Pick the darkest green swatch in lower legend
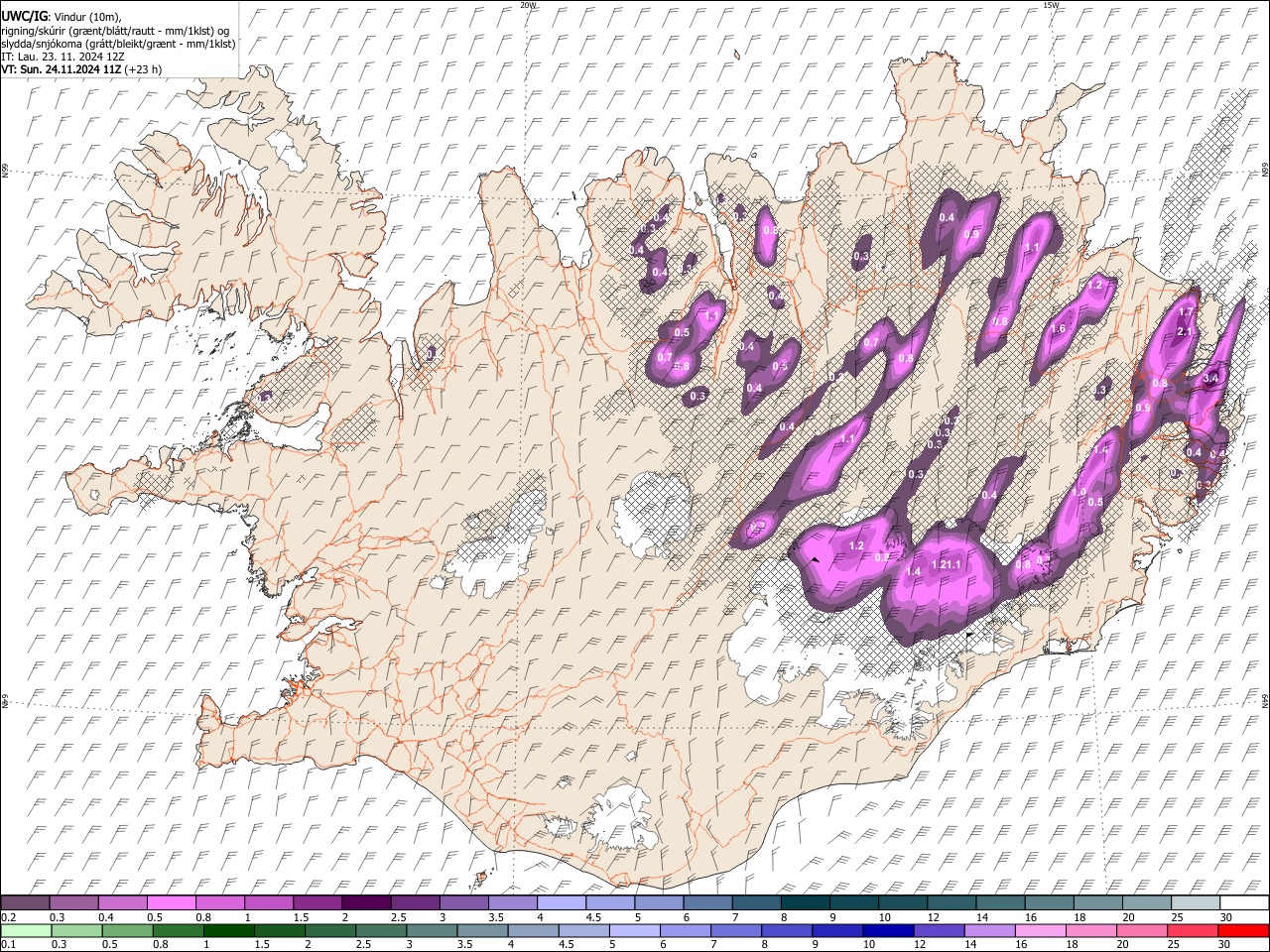This screenshot has width=1270, height=952. (228, 930)
